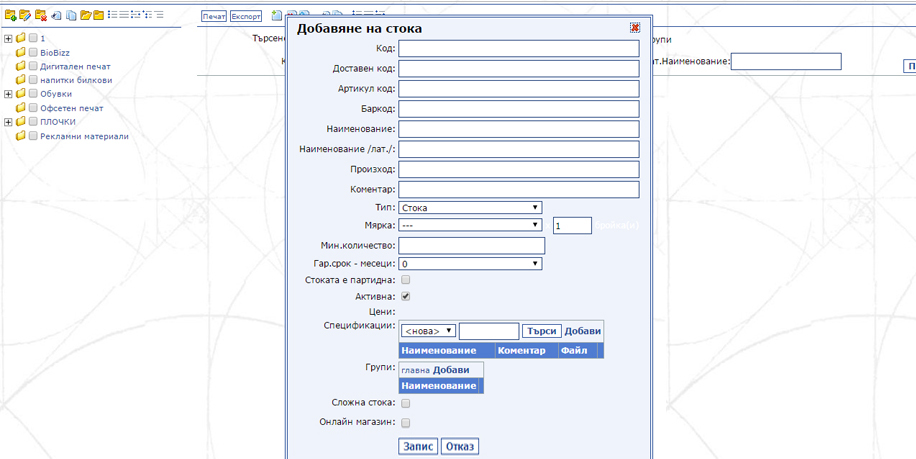Save with the Запис button
916x459 pixels.
pos(418,447)
